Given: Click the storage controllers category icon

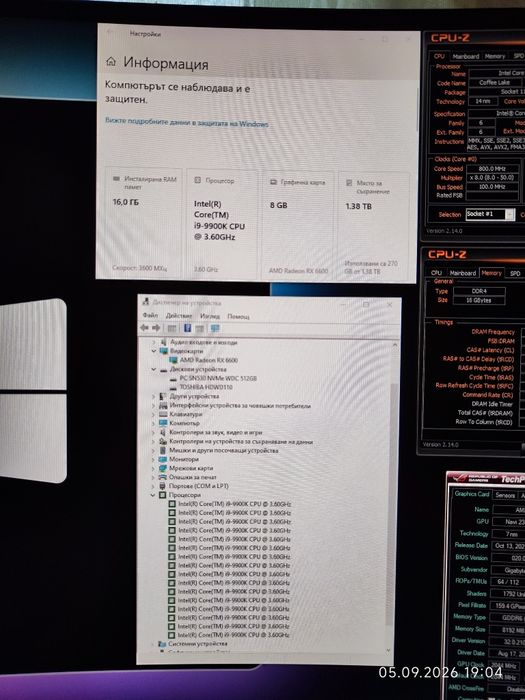Looking at the screenshot, I should coord(163,442).
